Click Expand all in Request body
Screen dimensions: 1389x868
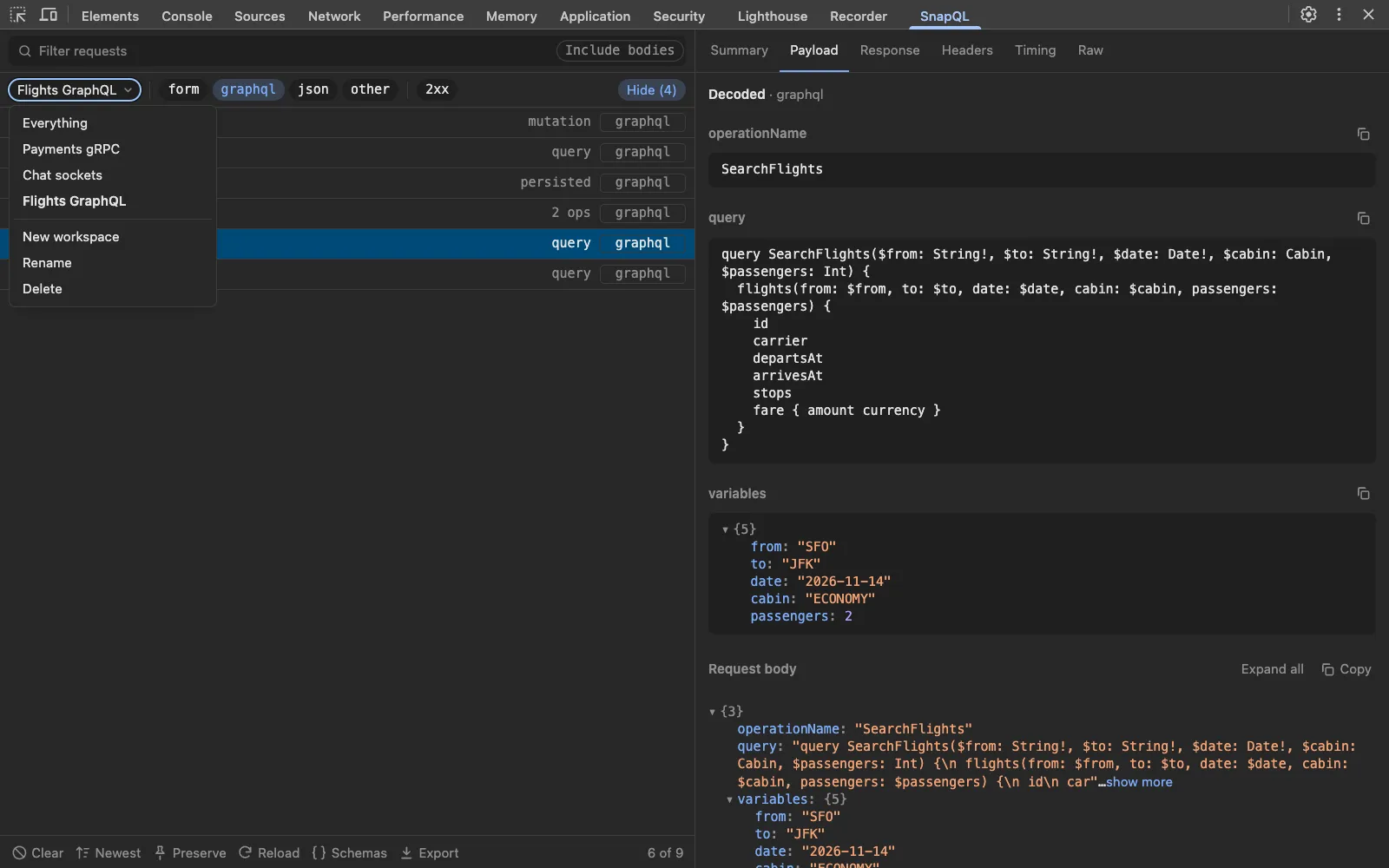1272,669
